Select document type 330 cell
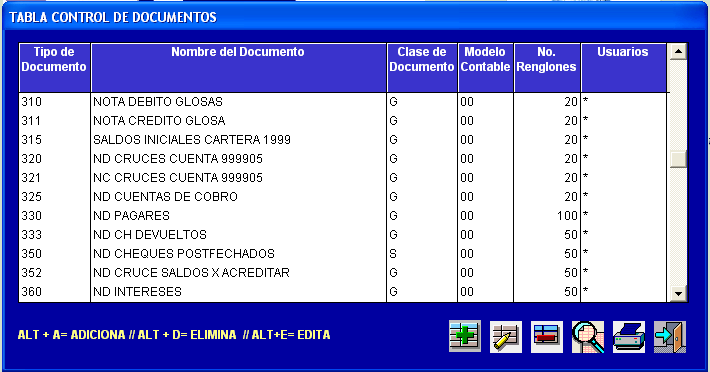The image size is (710, 372). pyautogui.click(x=54, y=216)
